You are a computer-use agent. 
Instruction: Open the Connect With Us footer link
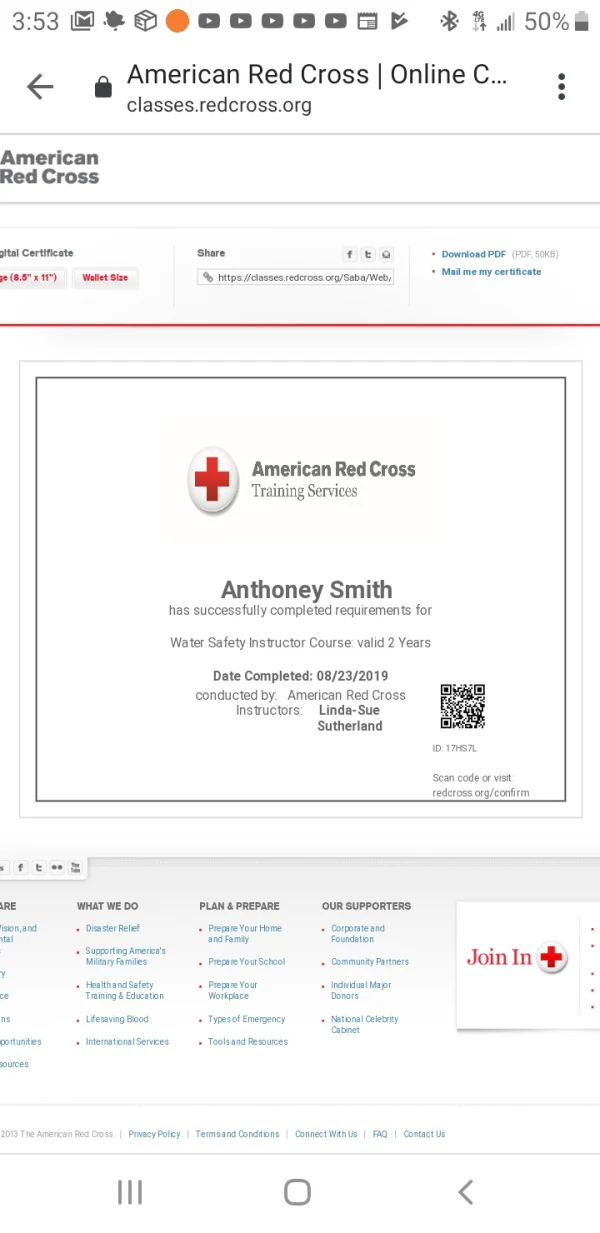coord(326,1134)
